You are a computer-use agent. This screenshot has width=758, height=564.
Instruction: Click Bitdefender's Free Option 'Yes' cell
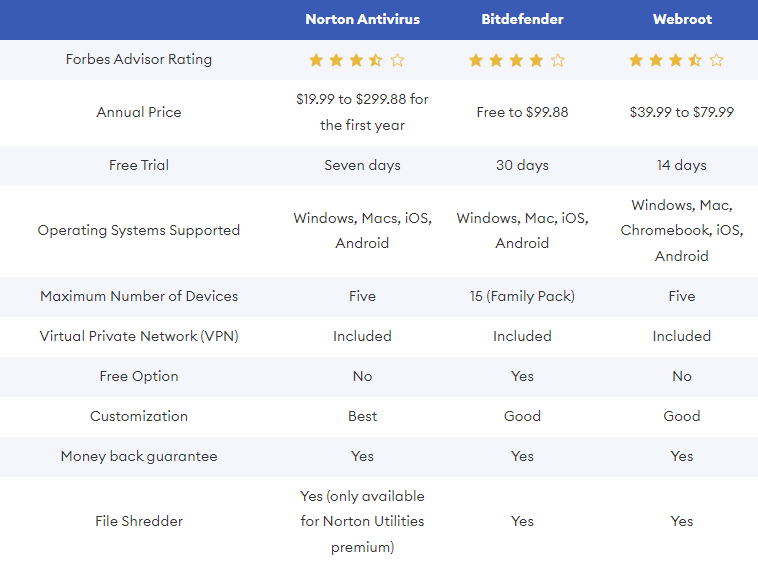click(522, 376)
